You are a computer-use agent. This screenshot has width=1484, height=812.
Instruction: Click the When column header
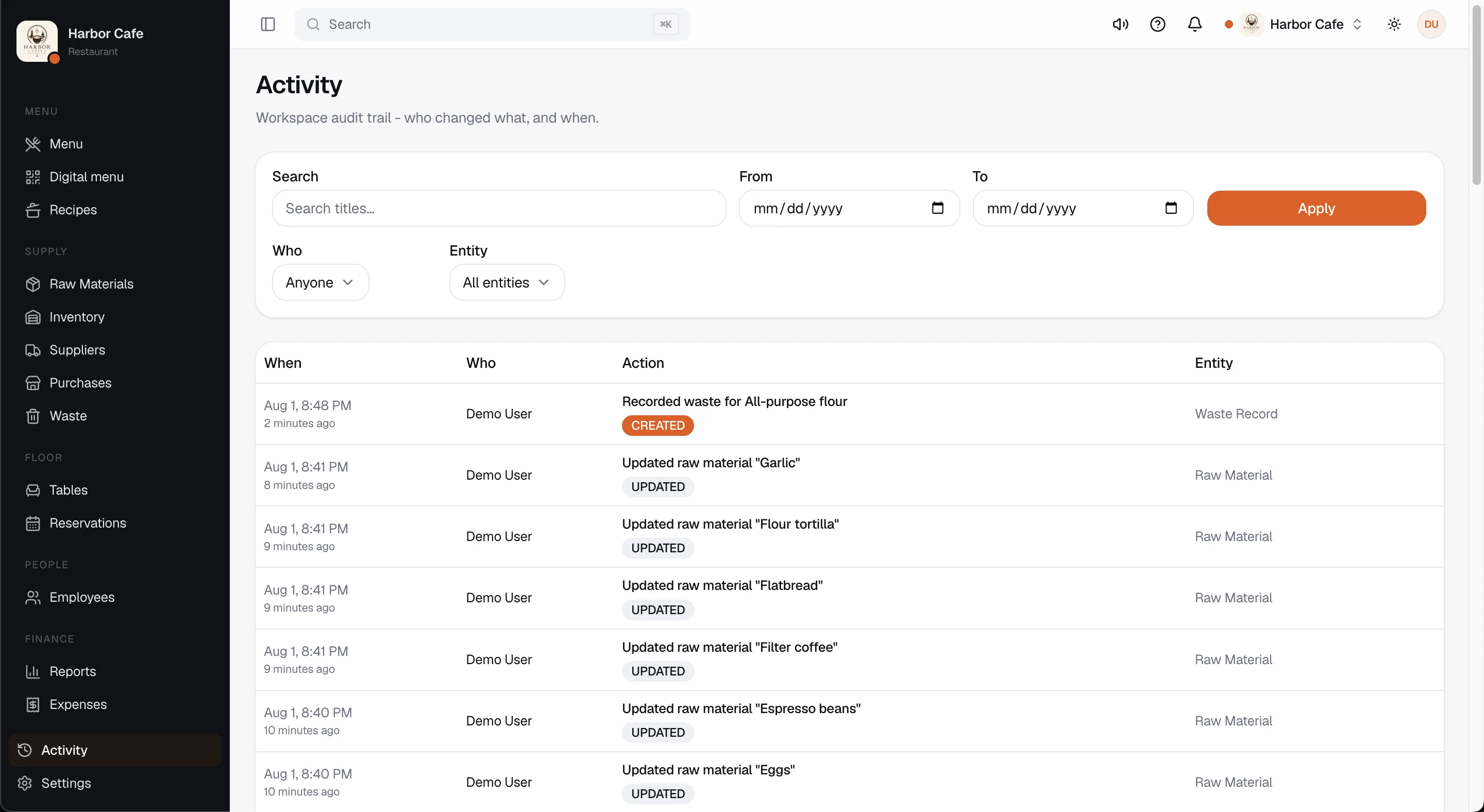coord(282,363)
